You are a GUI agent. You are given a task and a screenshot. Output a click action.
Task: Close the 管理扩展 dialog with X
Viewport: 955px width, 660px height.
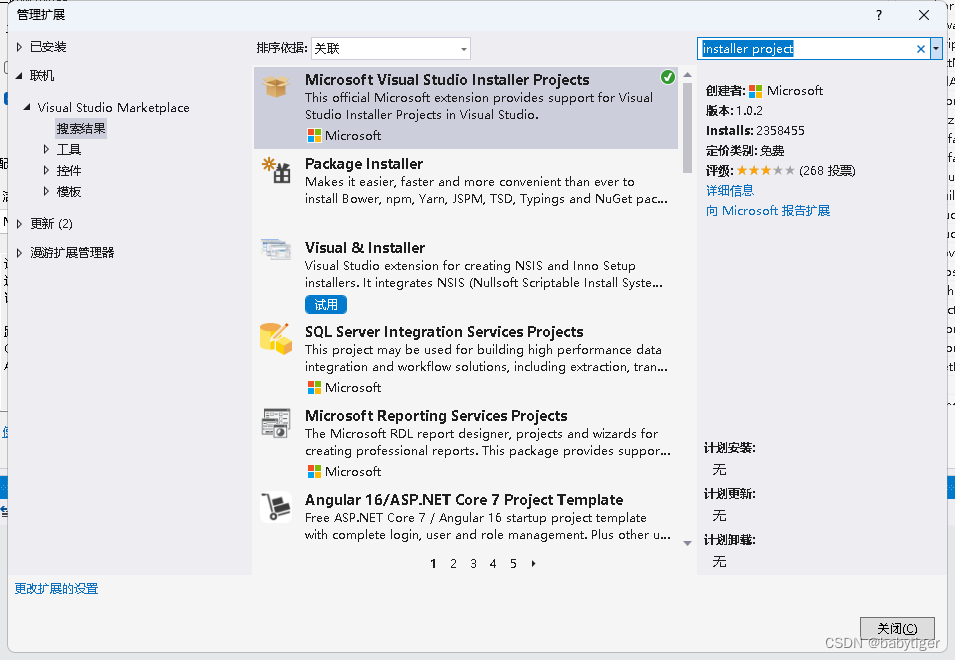coord(924,15)
